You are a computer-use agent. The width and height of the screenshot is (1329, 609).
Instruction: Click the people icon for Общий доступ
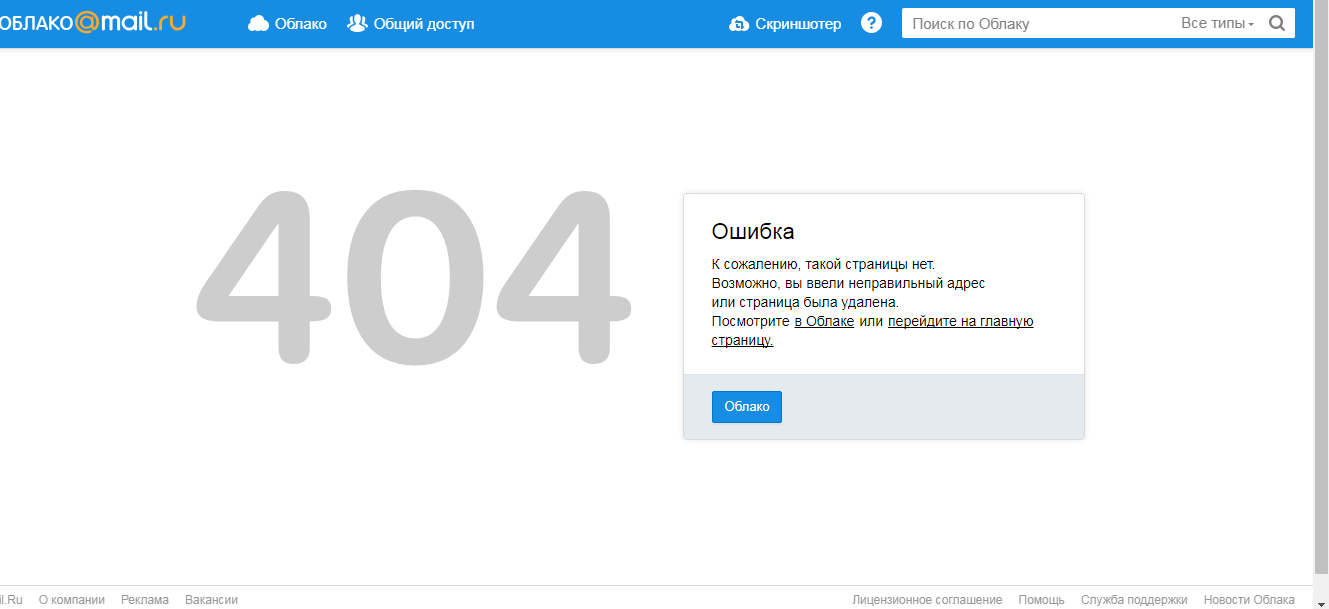[x=357, y=23]
